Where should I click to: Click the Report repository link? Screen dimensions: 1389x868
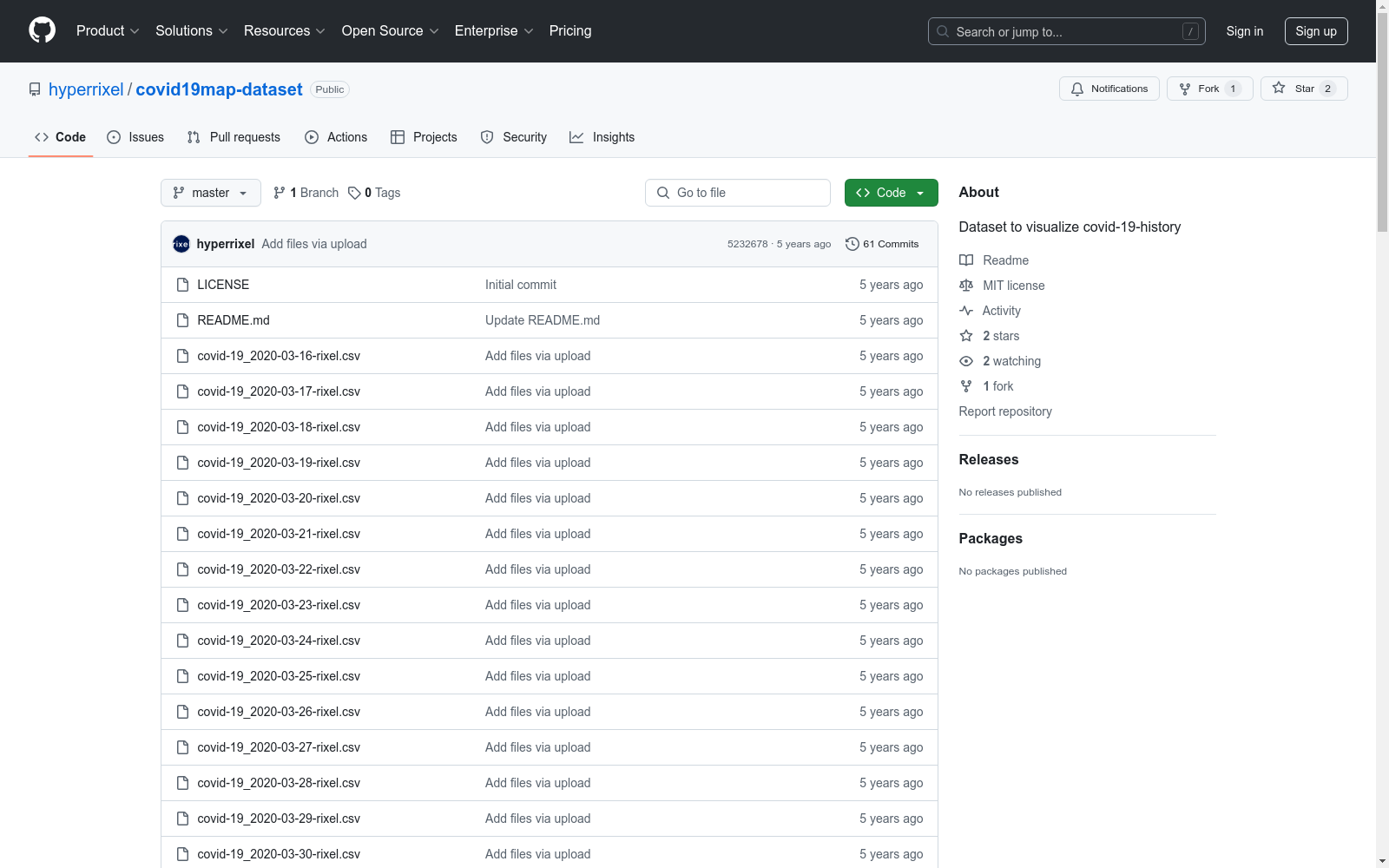click(x=1005, y=411)
